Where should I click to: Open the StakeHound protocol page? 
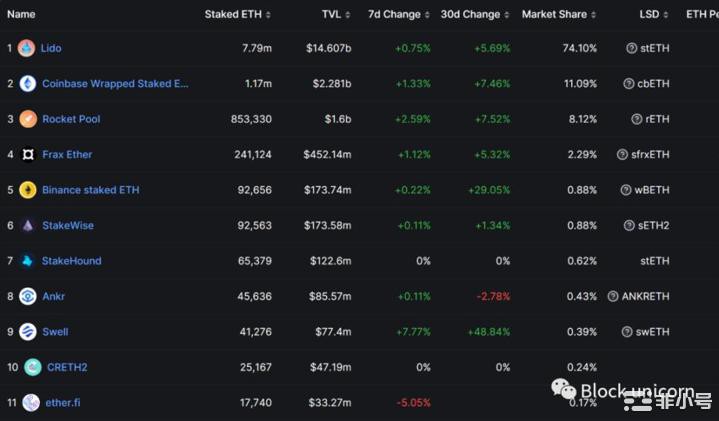coord(71,261)
